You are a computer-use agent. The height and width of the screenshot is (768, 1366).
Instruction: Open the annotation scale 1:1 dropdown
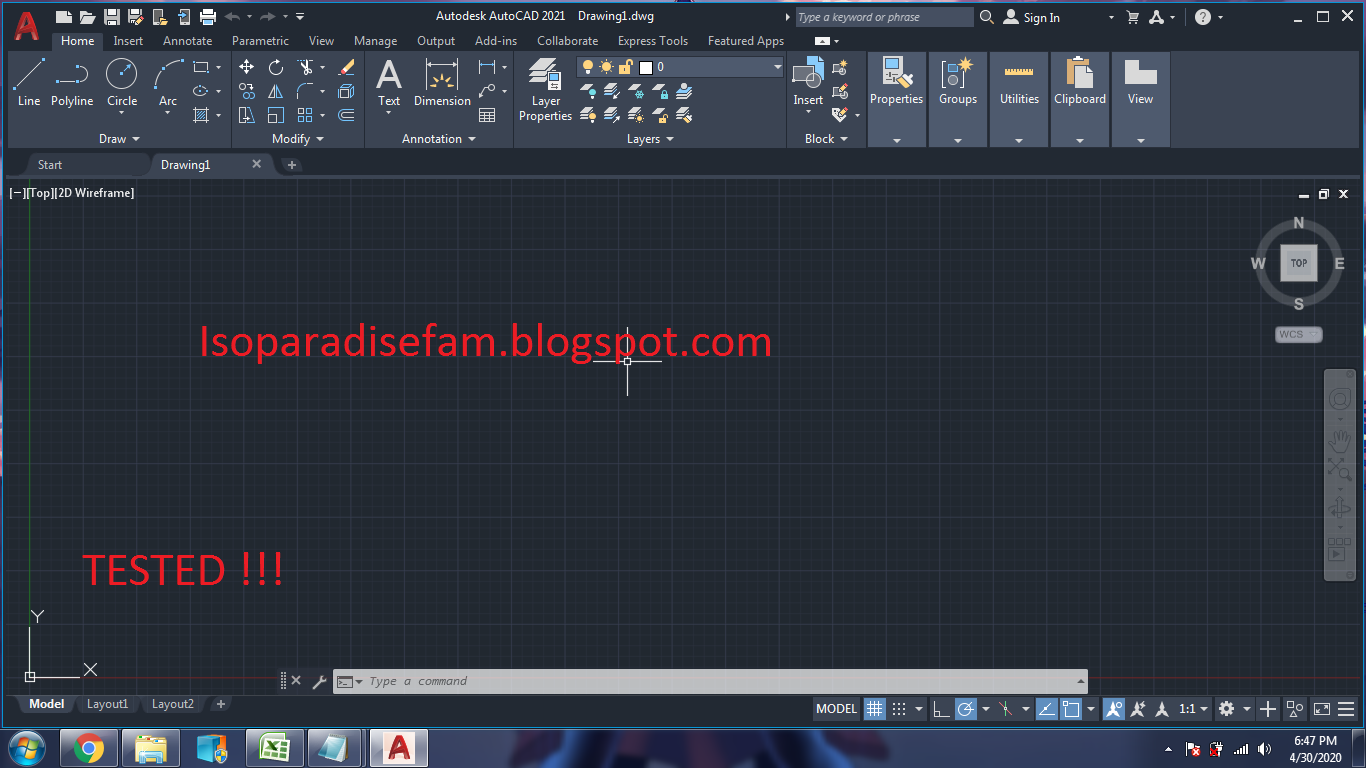pyautogui.click(x=1193, y=709)
